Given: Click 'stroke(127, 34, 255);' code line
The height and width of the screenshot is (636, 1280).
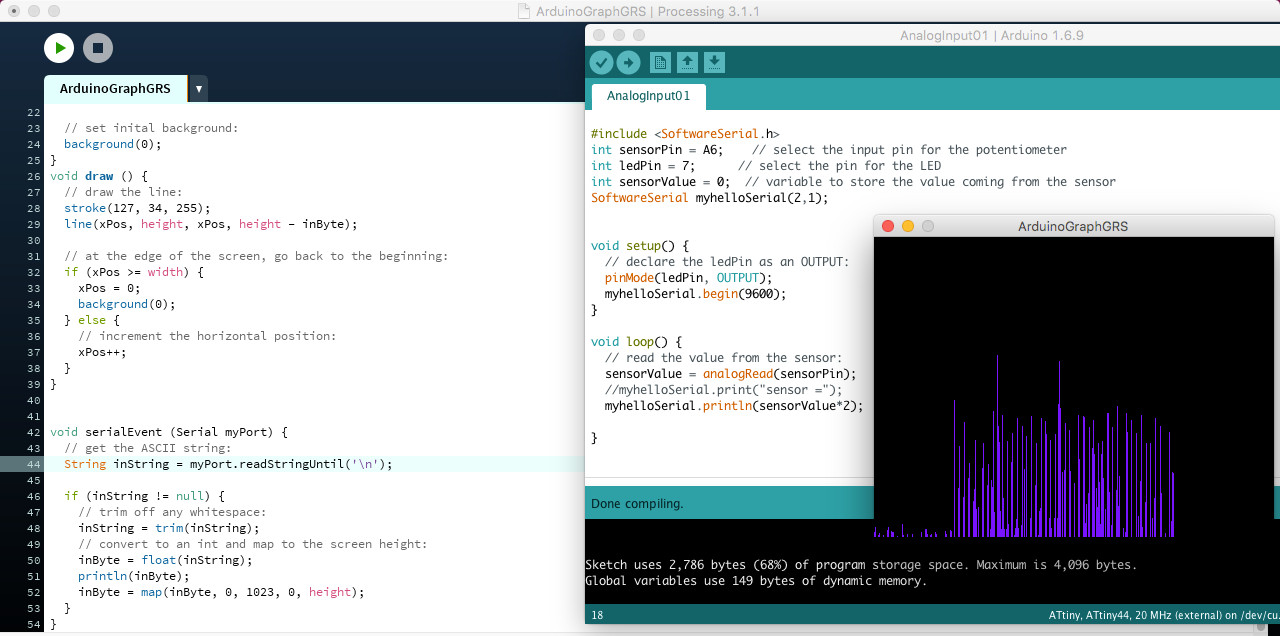Looking at the screenshot, I should tap(137, 208).
